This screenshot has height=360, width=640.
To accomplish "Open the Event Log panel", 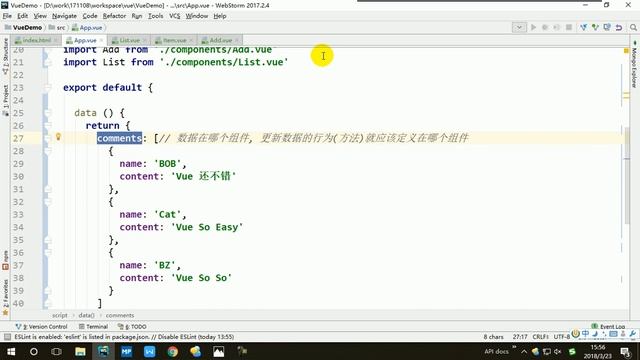I will coord(608,326).
